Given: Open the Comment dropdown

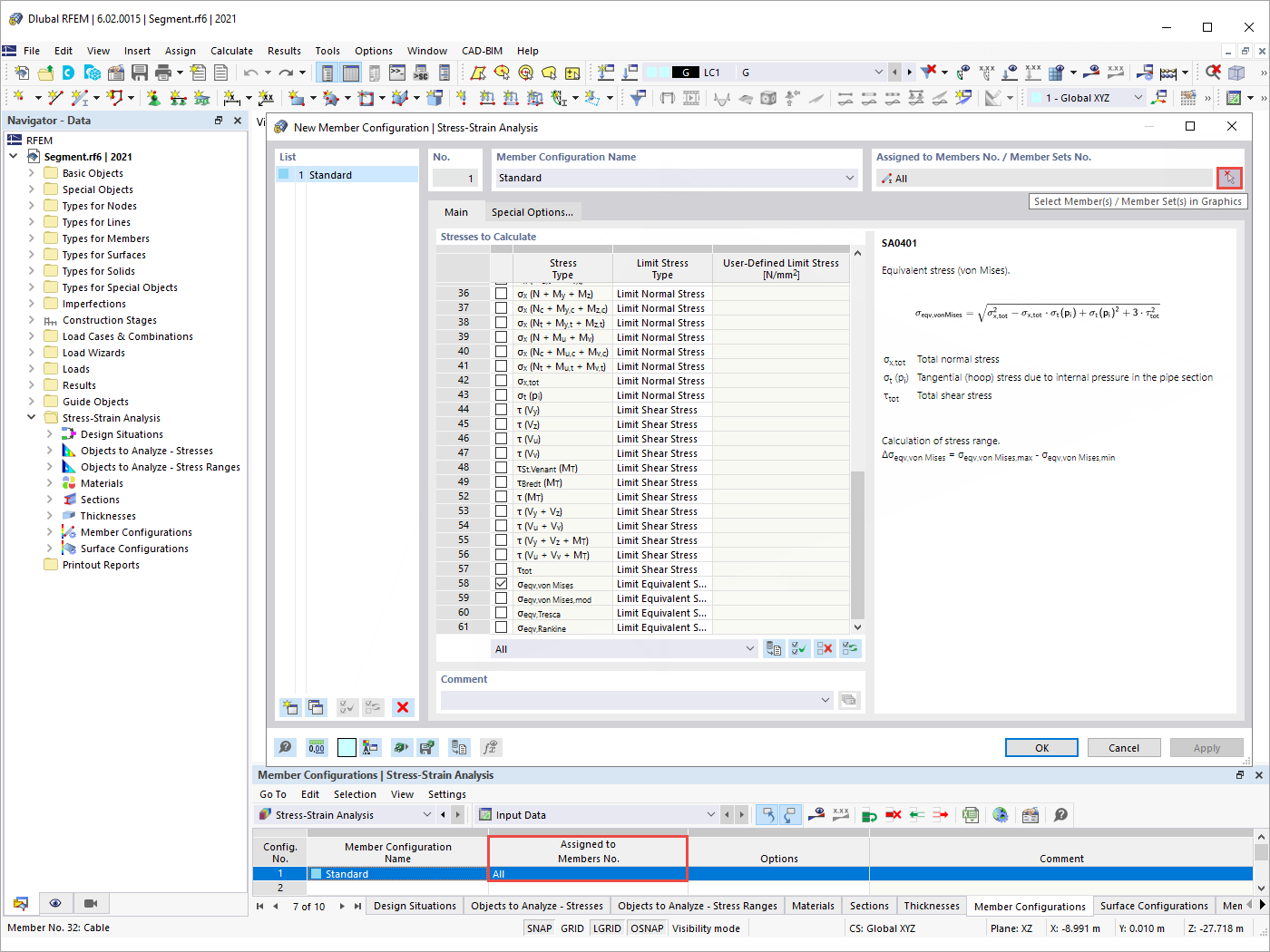Looking at the screenshot, I should [825, 700].
